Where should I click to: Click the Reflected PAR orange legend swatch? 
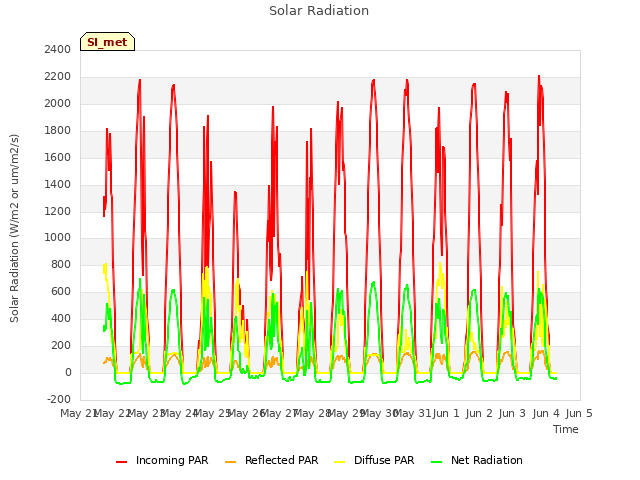click(230, 462)
